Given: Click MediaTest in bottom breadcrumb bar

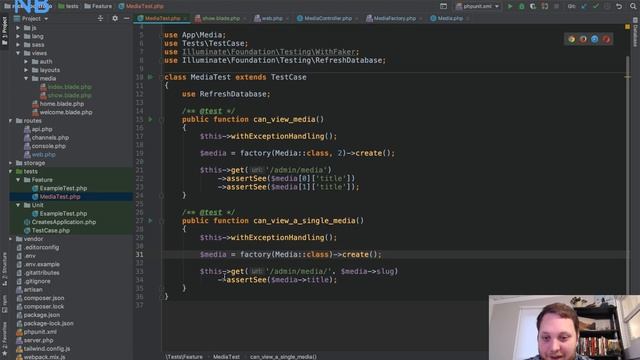Looking at the screenshot, I should pyautogui.click(x=226, y=357).
